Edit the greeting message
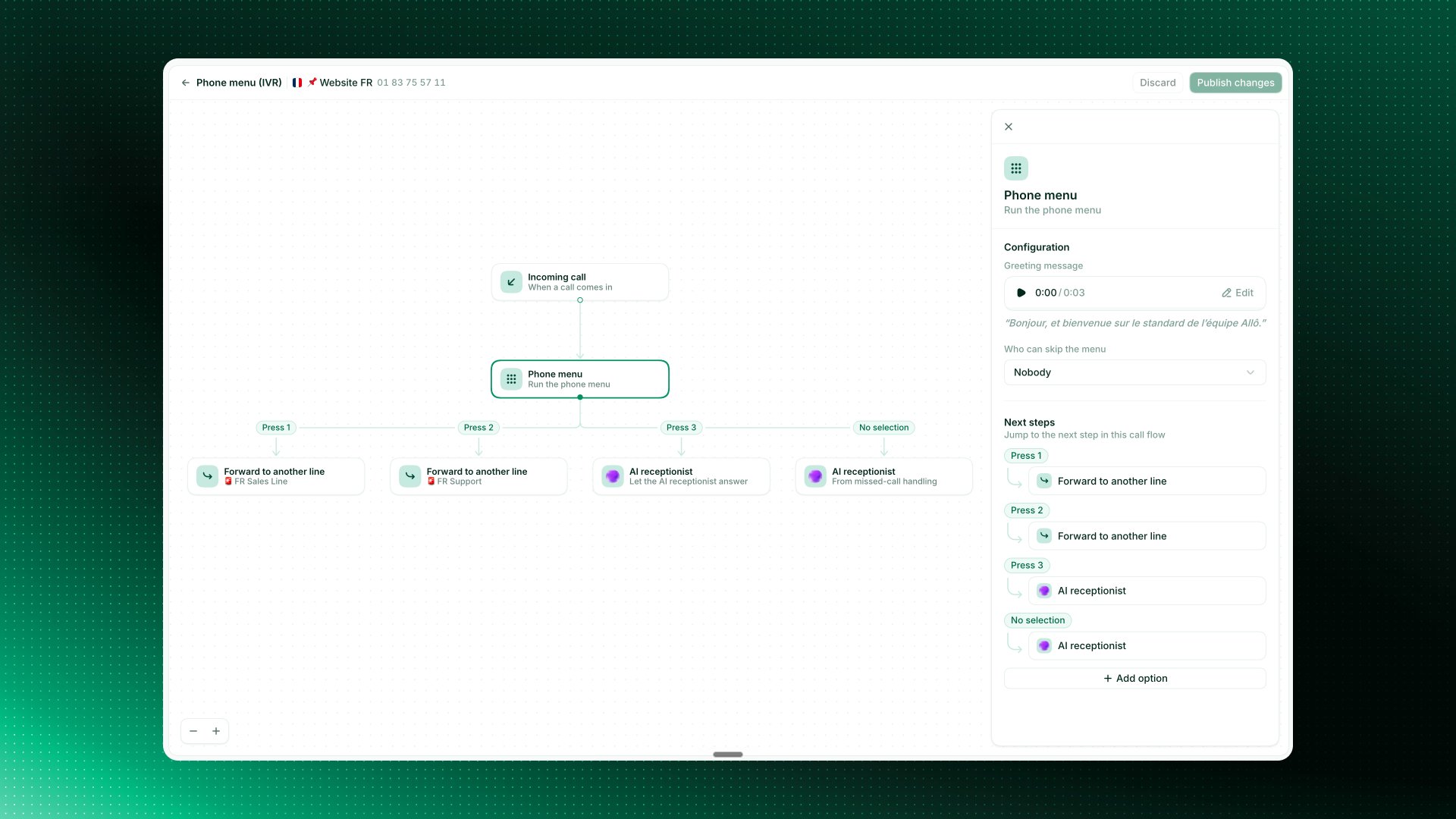The image size is (1456, 819). coord(1238,293)
